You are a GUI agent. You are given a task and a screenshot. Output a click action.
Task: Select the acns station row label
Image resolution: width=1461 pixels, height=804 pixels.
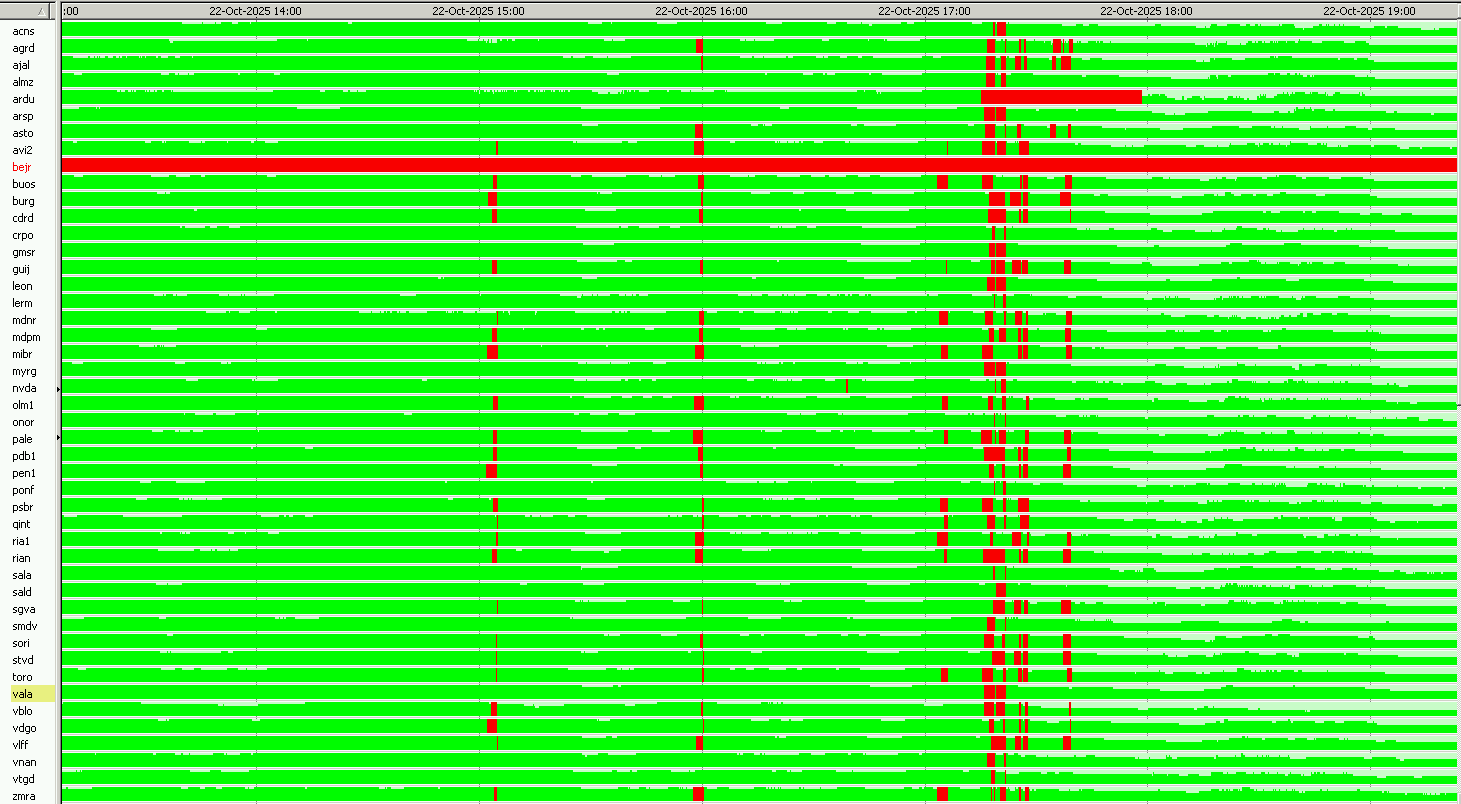(23, 31)
